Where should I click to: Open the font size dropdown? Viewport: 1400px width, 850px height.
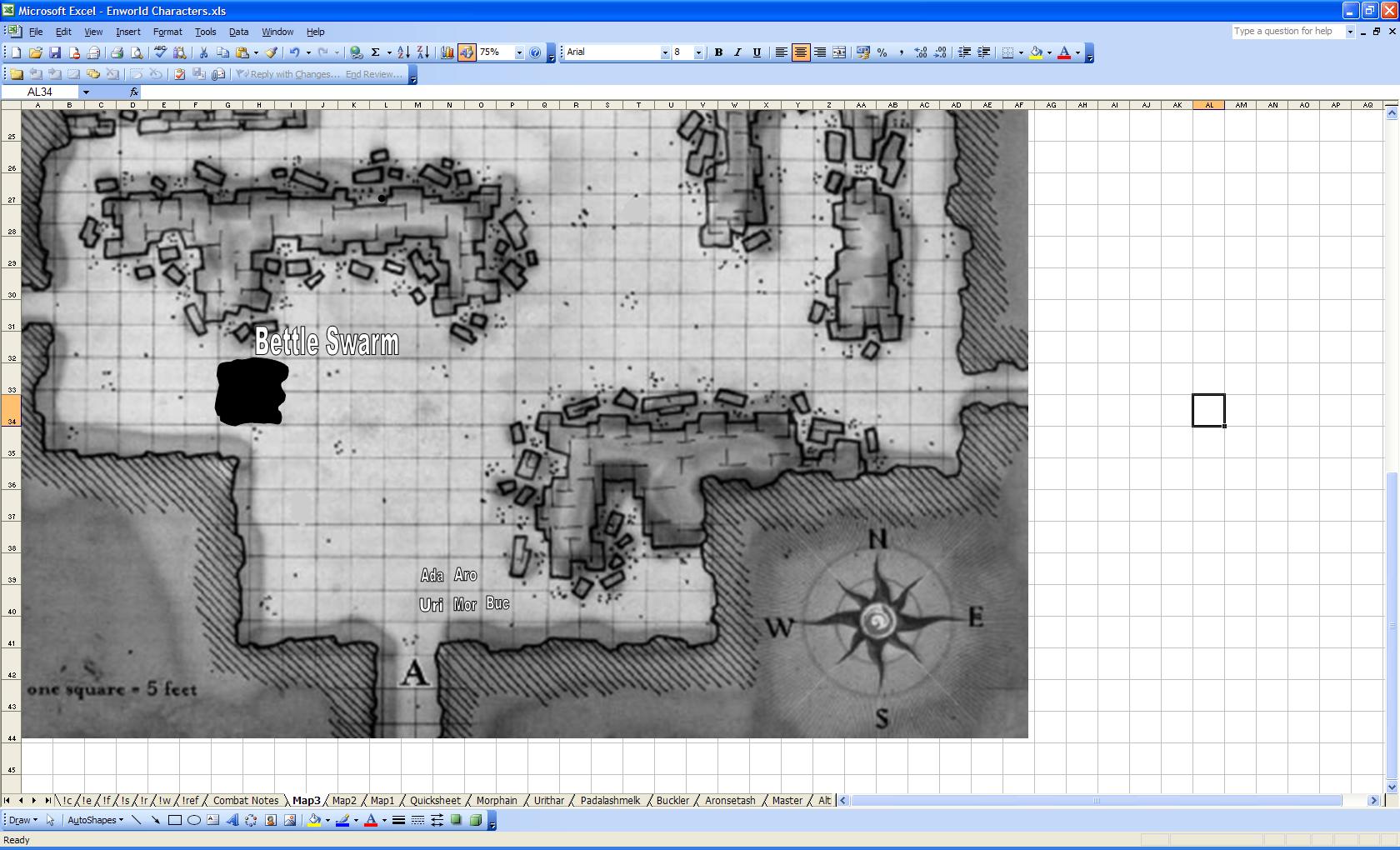point(698,52)
